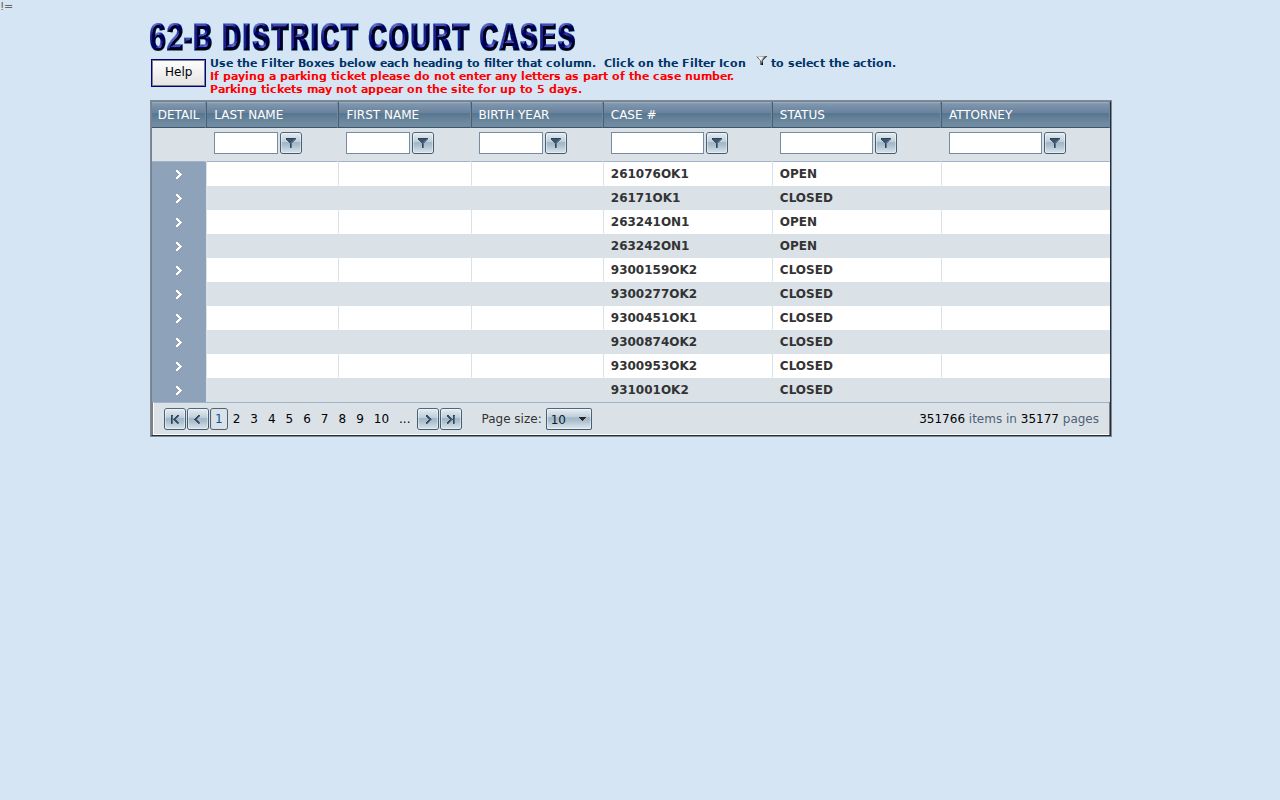The width and height of the screenshot is (1280, 800).
Task: Go to page 2
Action: [237, 419]
